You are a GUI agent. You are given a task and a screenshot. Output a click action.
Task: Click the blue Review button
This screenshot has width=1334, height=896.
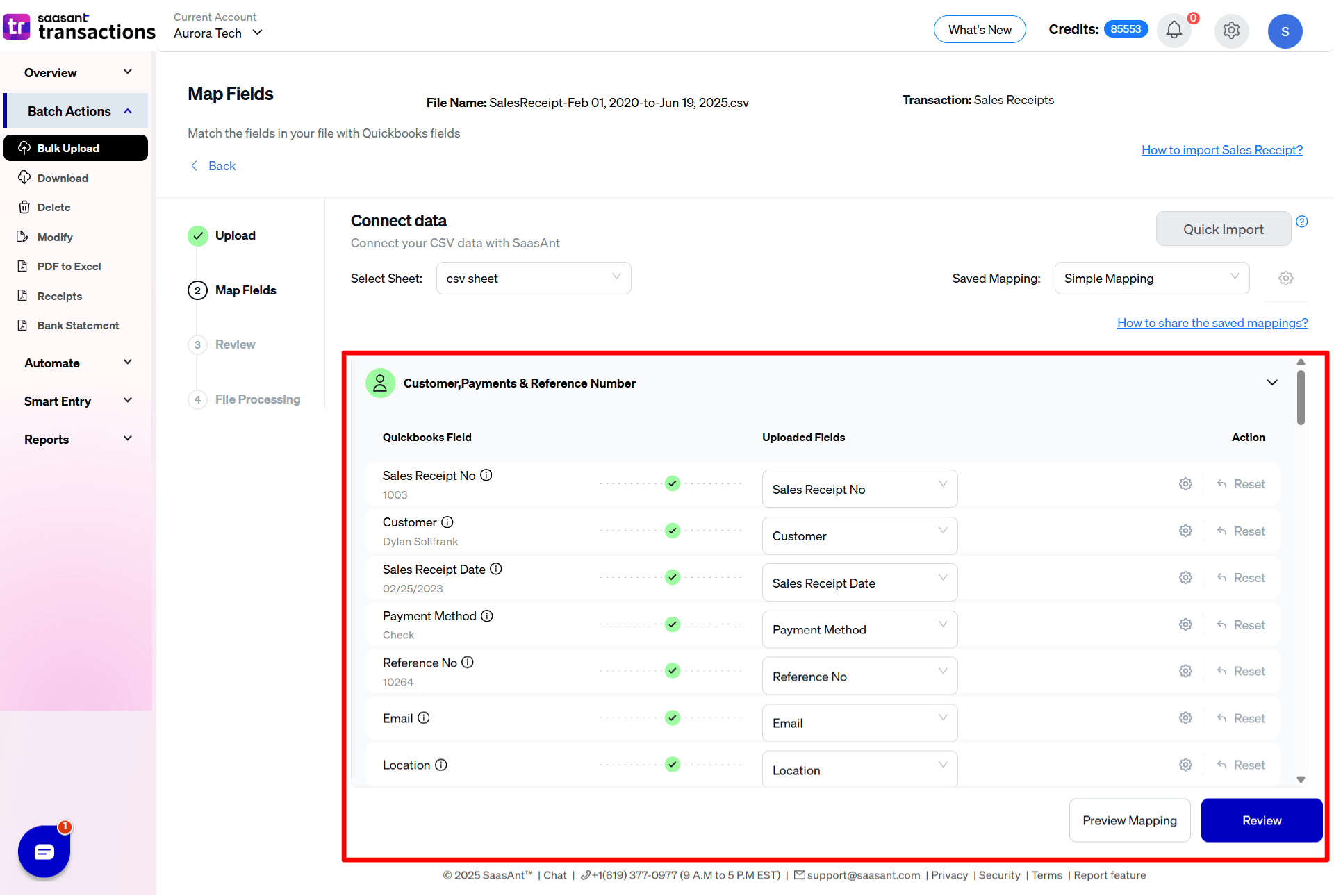tap(1262, 820)
